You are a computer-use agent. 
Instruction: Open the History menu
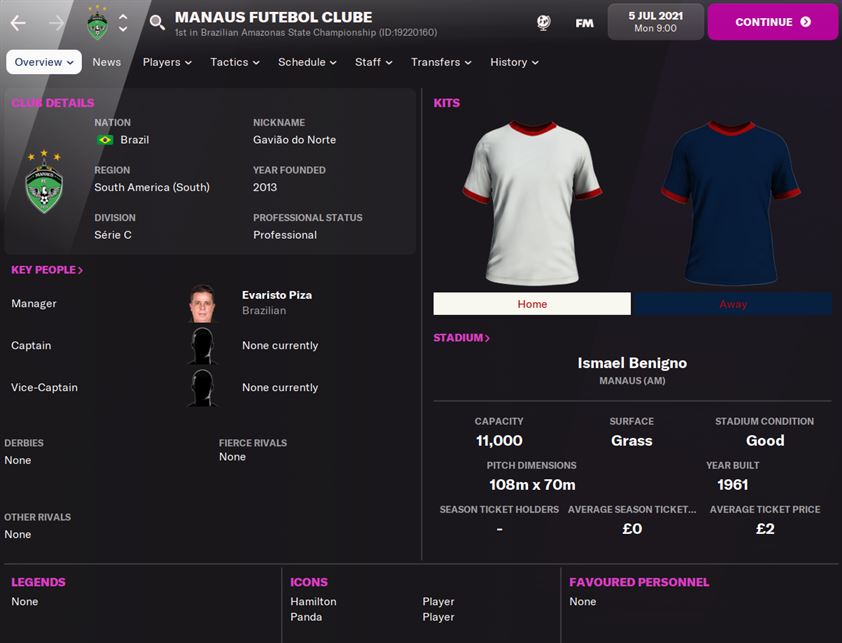pos(514,62)
